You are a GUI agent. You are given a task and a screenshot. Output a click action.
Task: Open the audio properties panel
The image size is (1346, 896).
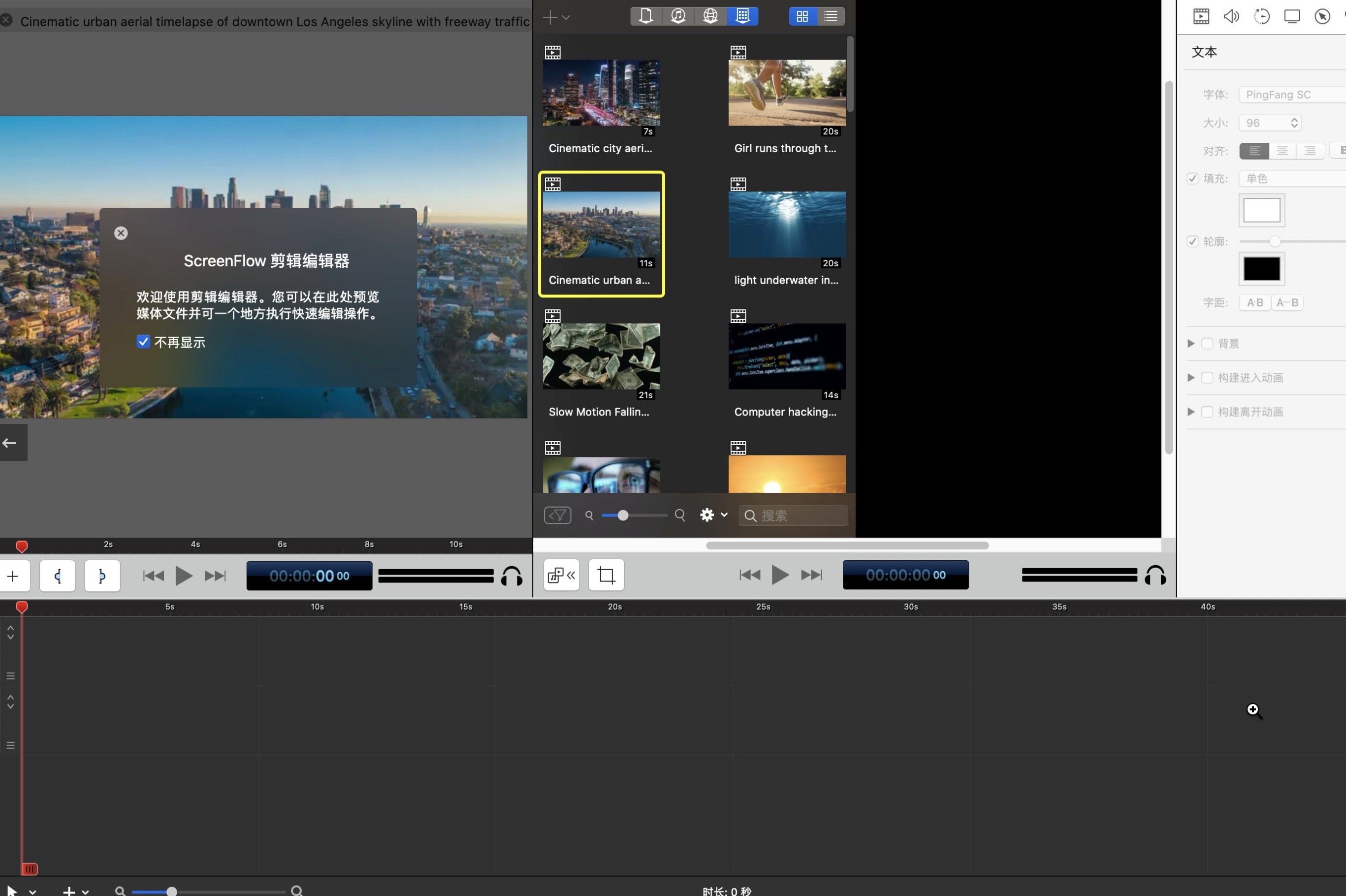click(x=1231, y=16)
